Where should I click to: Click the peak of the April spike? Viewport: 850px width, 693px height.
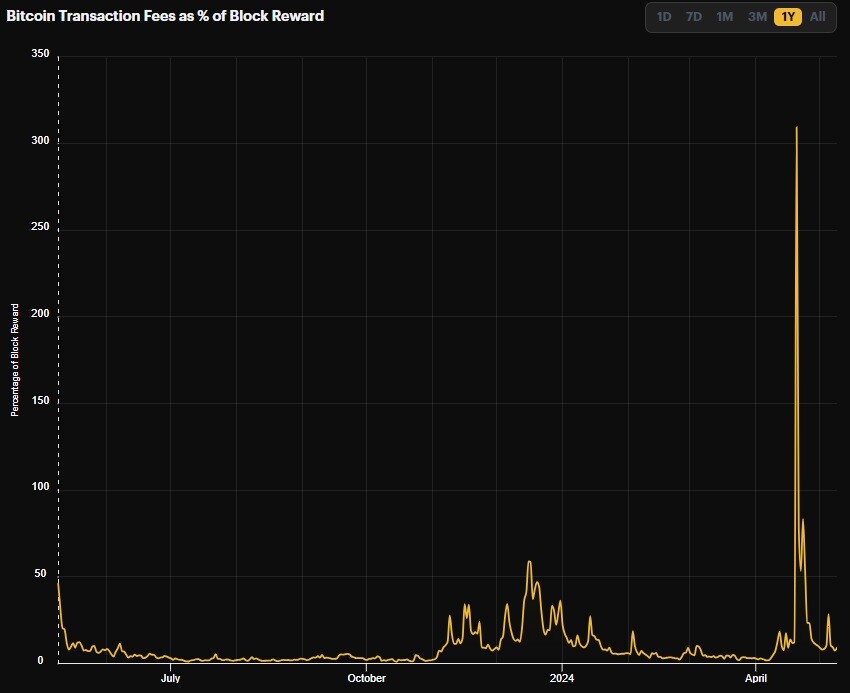[796, 127]
